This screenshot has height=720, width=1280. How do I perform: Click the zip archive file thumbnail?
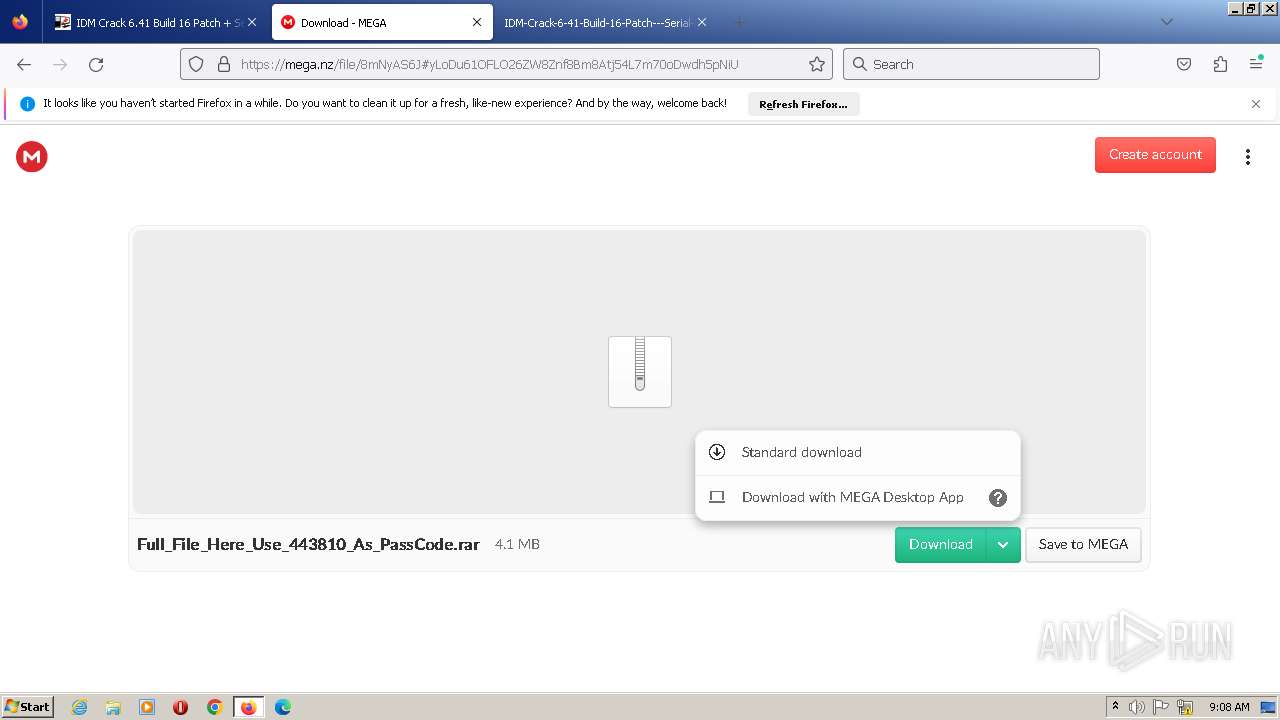pos(640,372)
